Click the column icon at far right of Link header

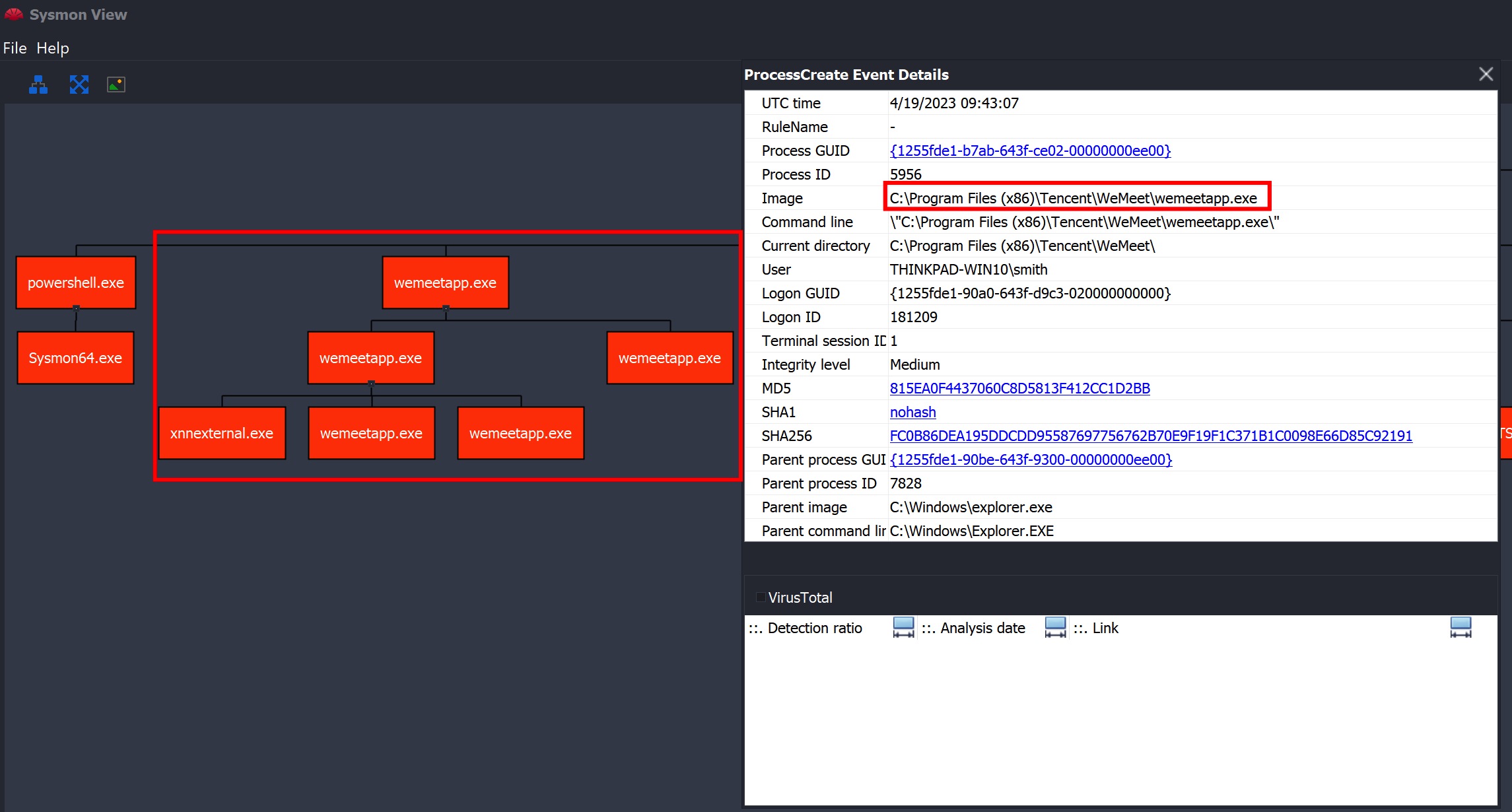tap(1460, 627)
